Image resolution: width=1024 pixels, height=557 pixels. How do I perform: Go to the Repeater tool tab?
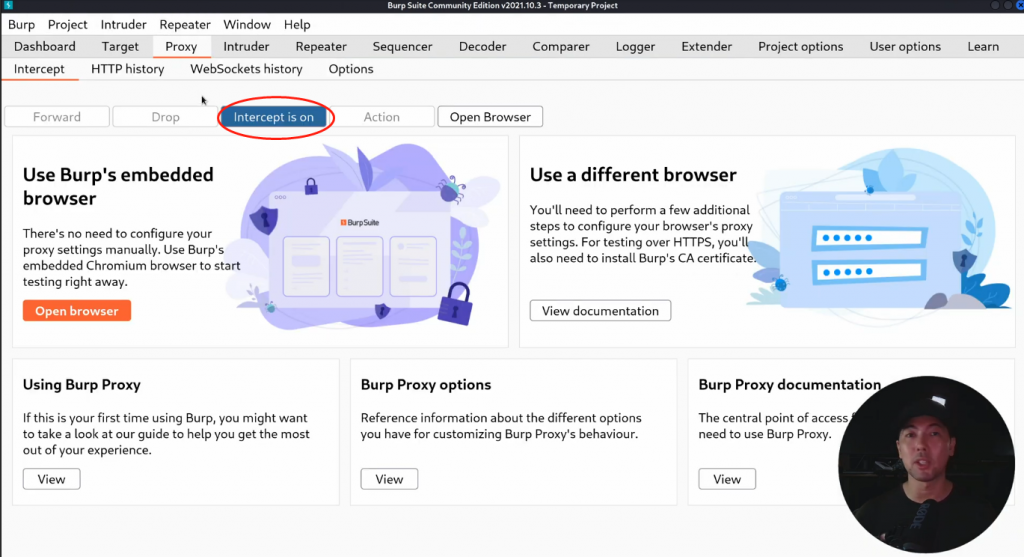[x=321, y=46]
